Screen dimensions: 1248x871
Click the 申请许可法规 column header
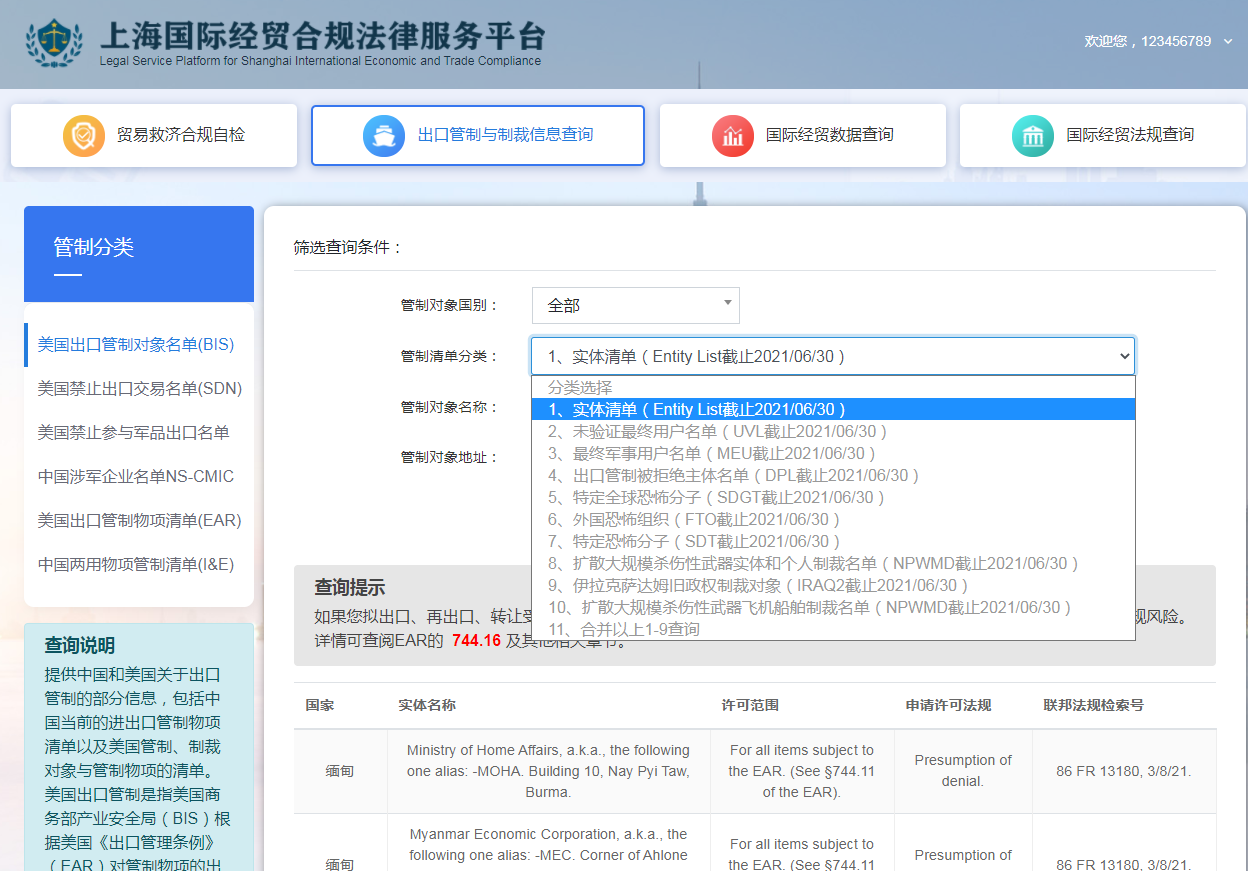[948, 705]
